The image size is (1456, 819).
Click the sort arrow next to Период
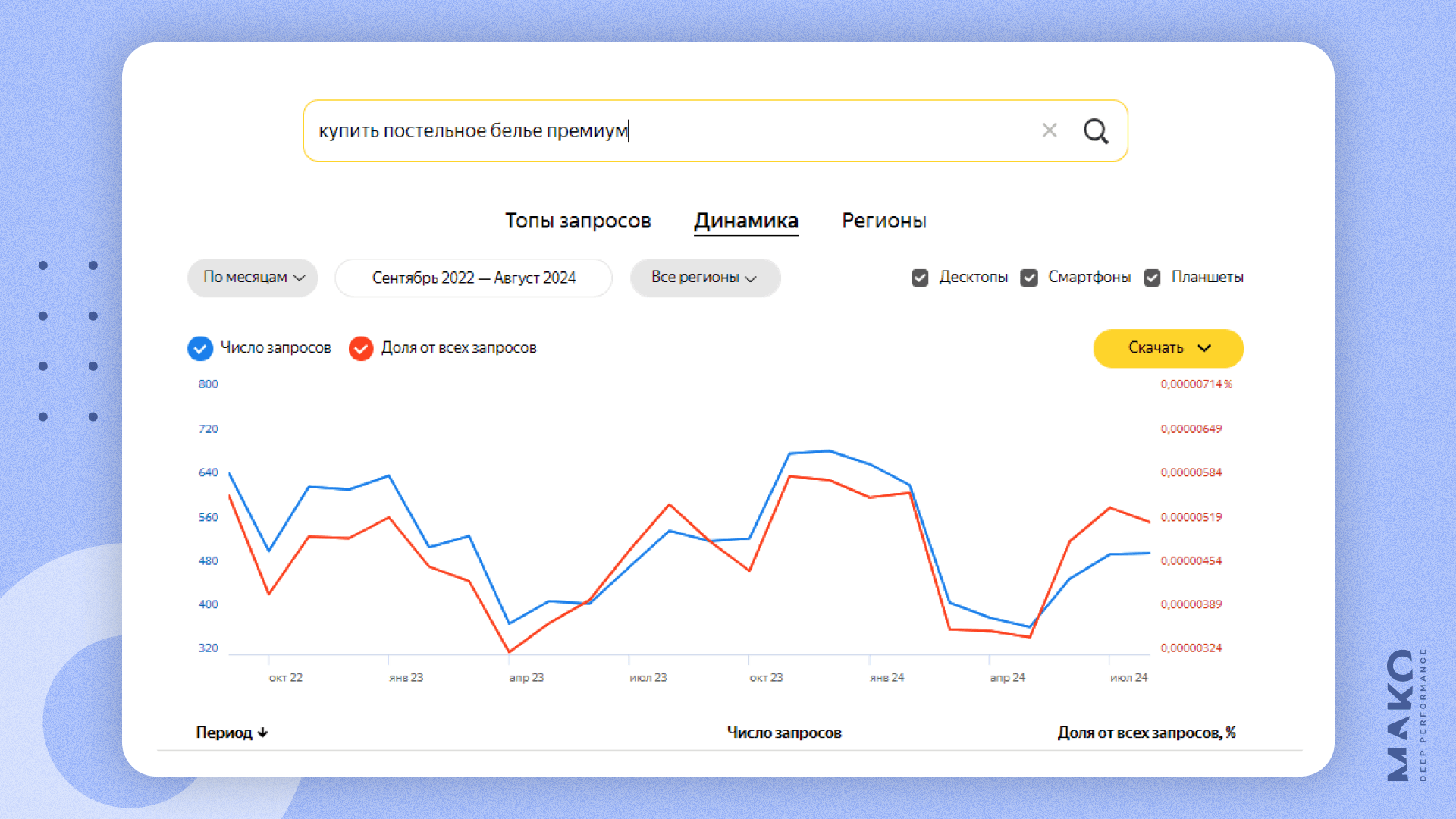click(x=262, y=733)
